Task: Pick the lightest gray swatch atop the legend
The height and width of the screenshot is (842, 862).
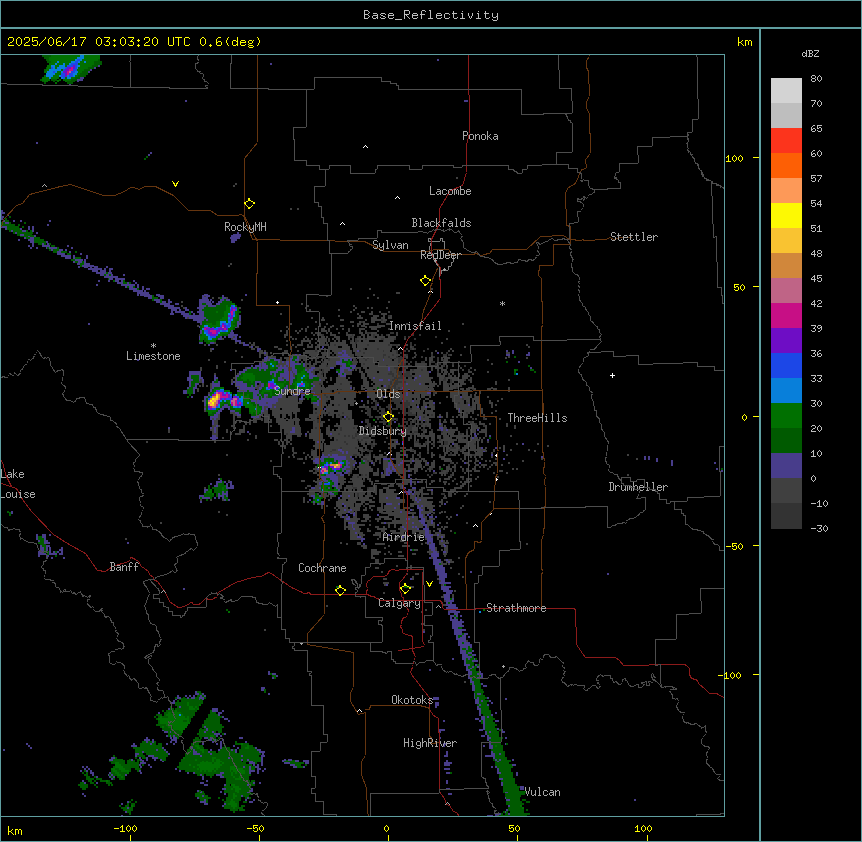Action: tap(786, 90)
